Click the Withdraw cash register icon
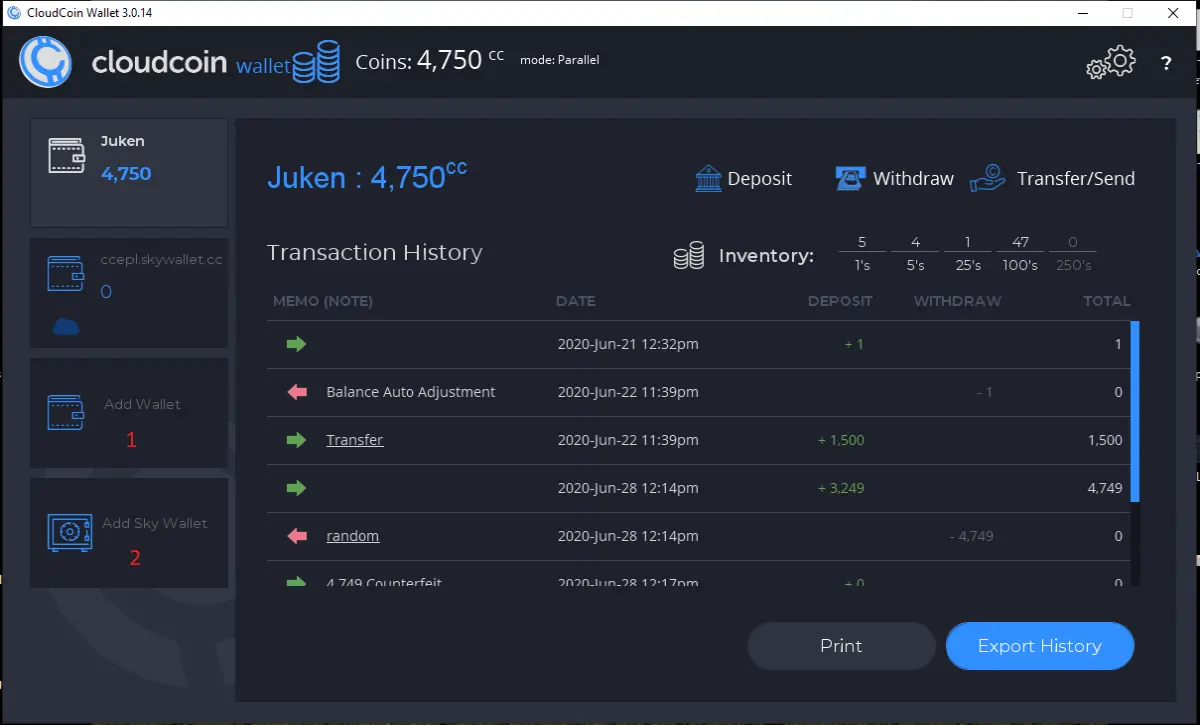 click(850, 179)
